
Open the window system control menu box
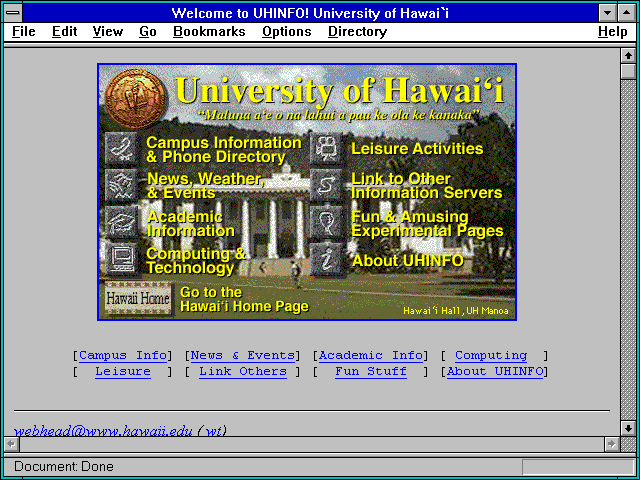coord(13,13)
